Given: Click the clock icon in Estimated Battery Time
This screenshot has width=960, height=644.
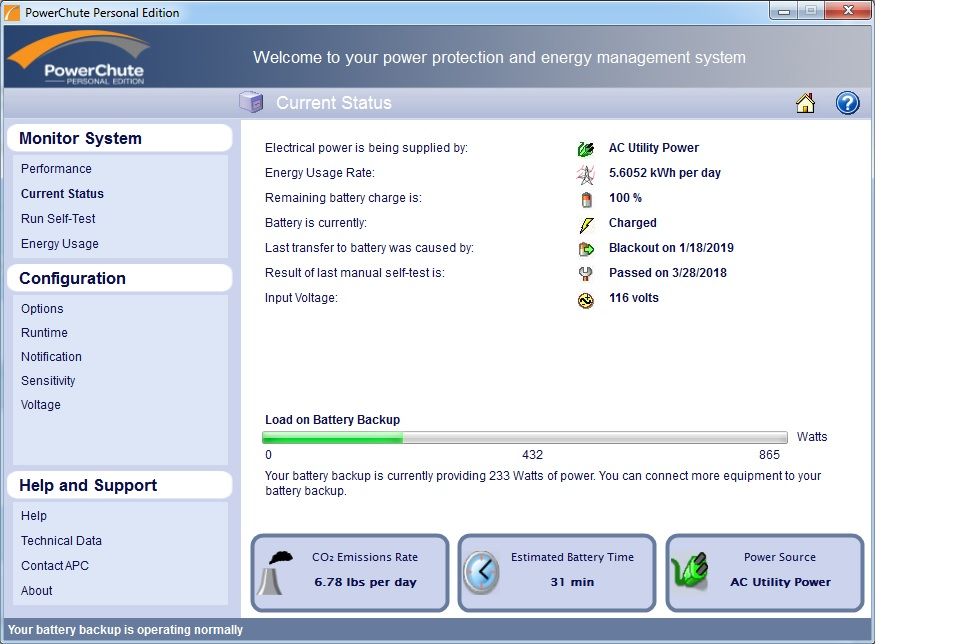Looking at the screenshot, I should [481, 572].
